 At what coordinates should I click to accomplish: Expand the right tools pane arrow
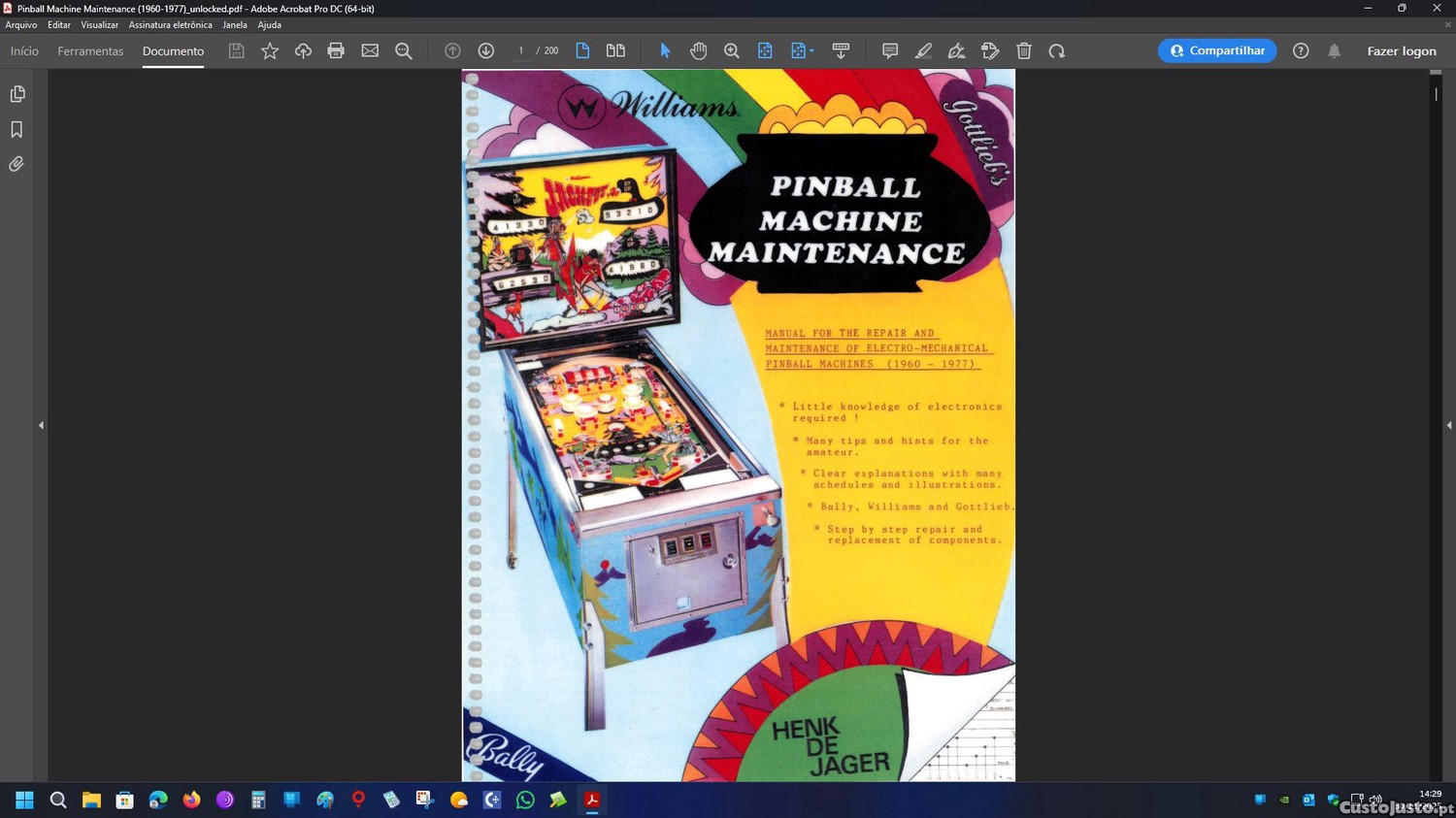[1448, 425]
